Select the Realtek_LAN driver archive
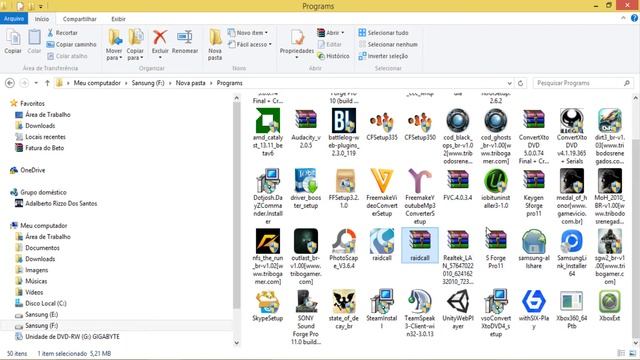This screenshot has width=640, height=360. coord(458,241)
